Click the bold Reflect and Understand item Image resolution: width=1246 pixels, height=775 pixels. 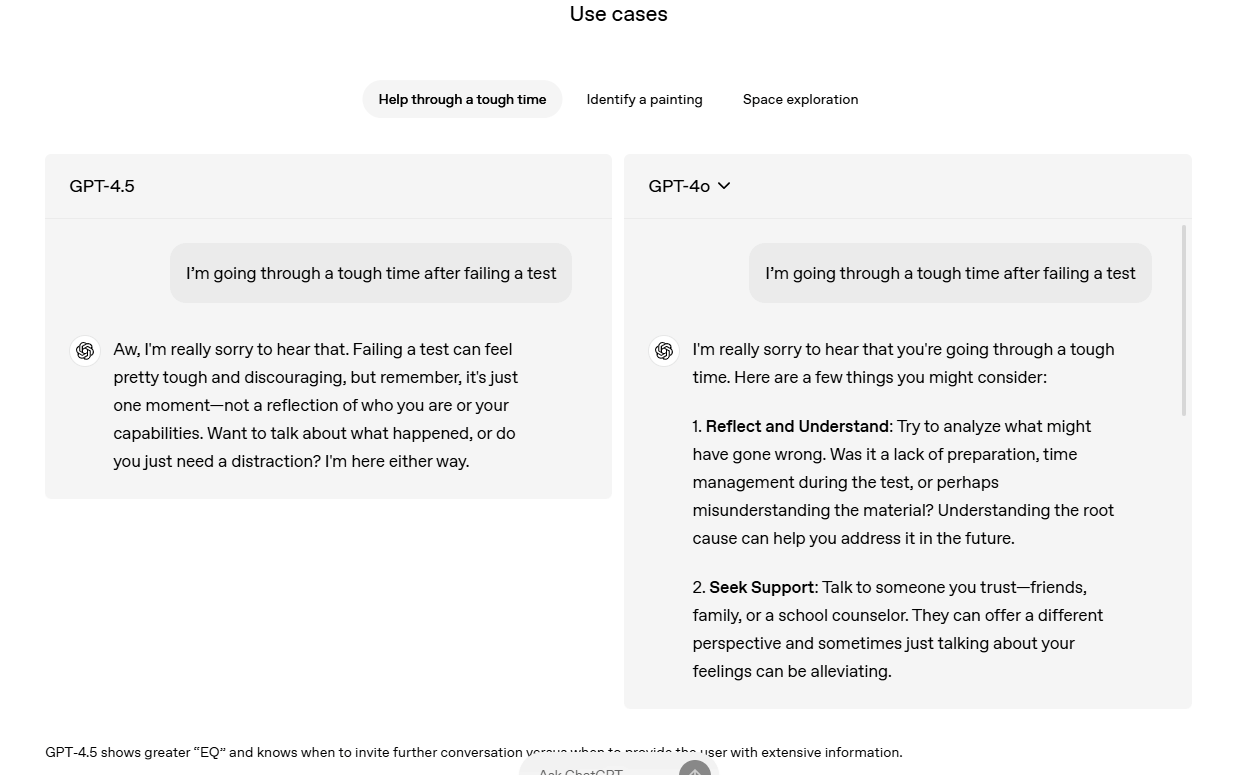point(797,427)
